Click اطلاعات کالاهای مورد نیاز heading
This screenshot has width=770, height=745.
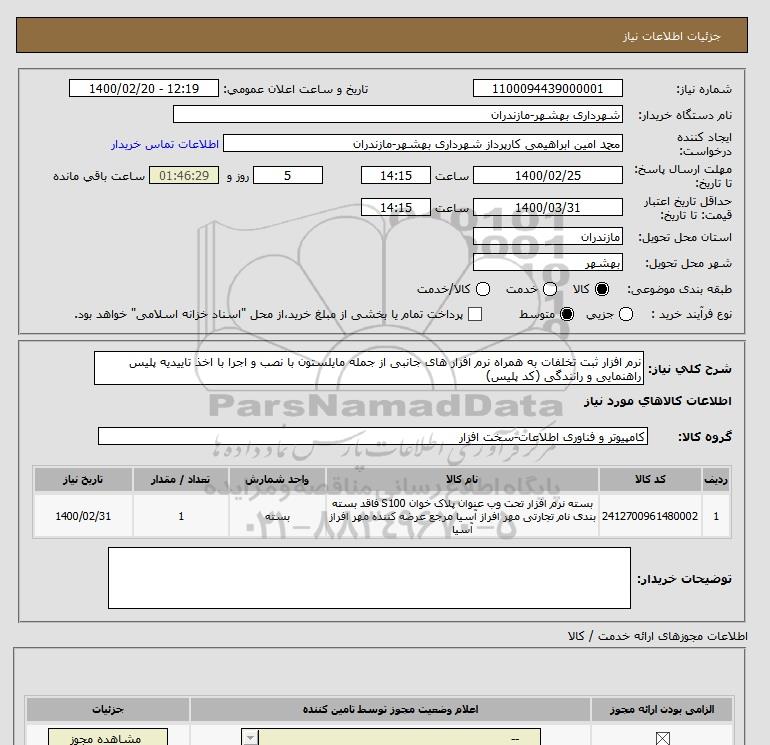click(x=658, y=401)
